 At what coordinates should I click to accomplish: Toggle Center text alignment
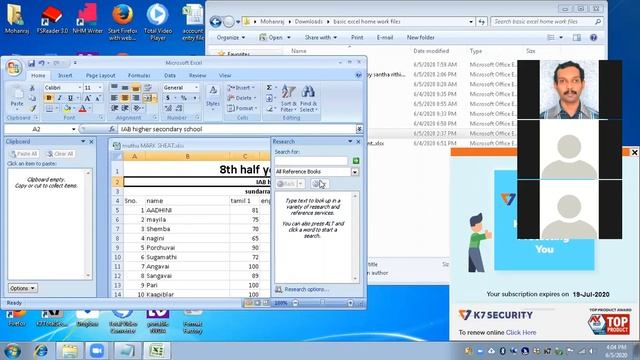click(x=125, y=98)
